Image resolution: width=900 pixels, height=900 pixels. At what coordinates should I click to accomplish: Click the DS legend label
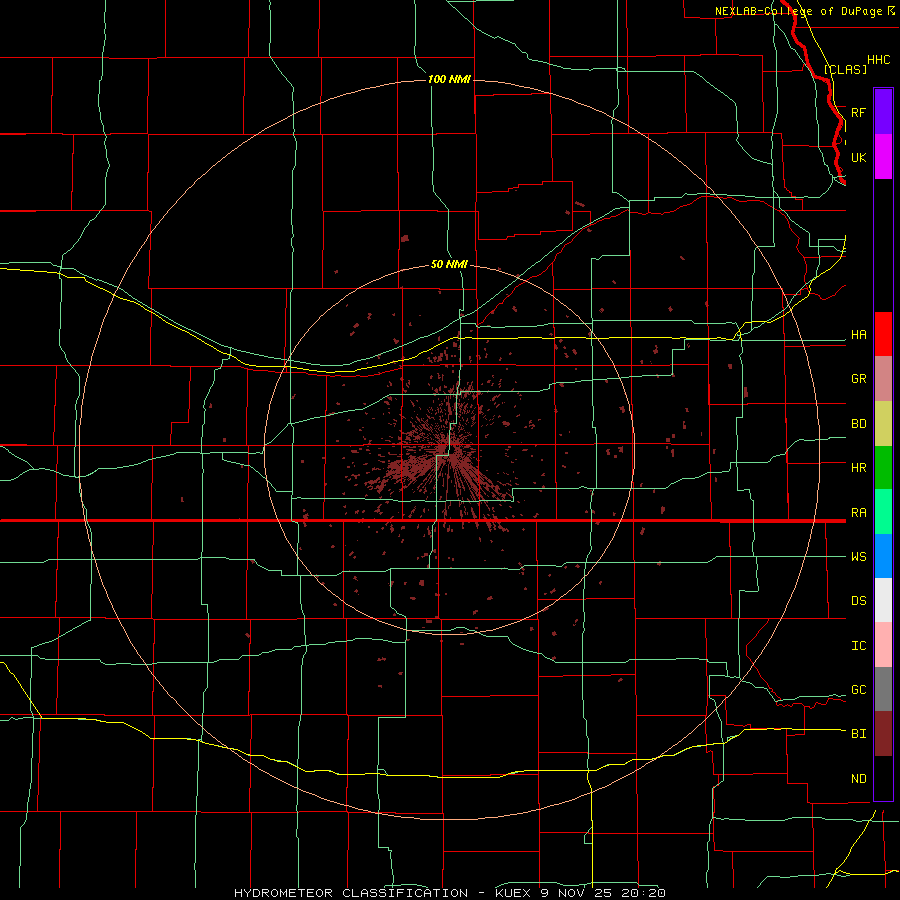pos(858,601)
